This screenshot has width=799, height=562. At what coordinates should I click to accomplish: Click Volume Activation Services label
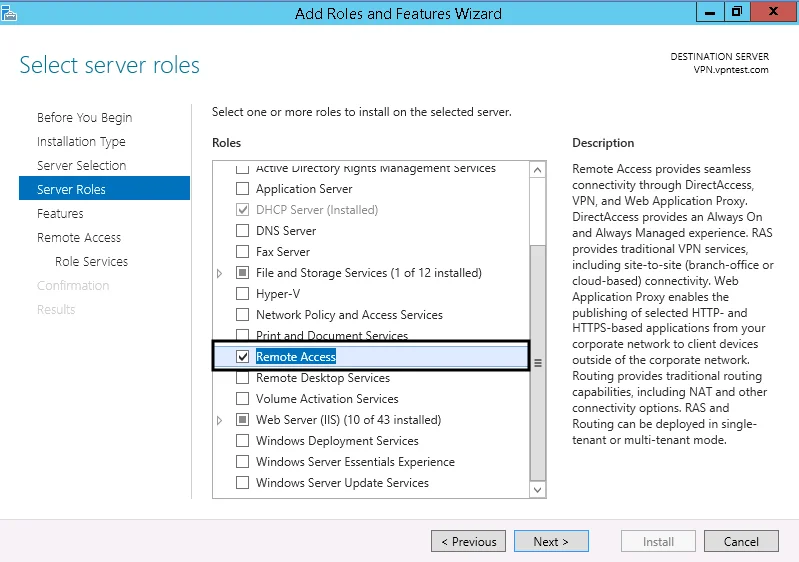pos(327,399)
